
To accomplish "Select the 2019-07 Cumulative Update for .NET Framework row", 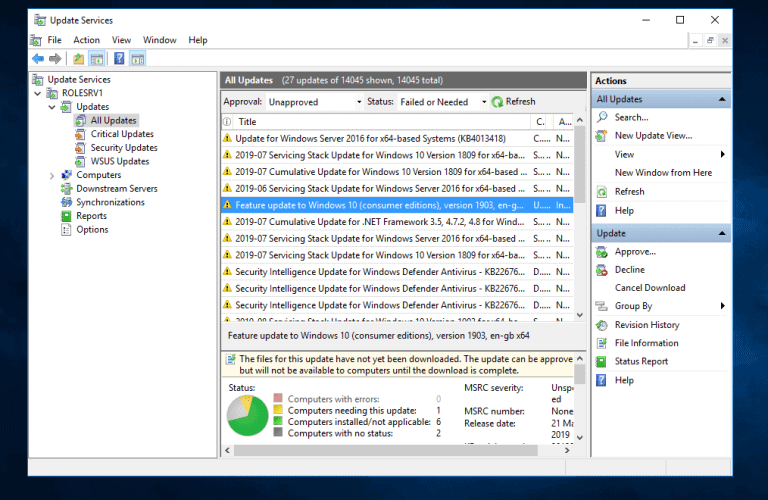I will pyautogui.click(x=397, y=222).
